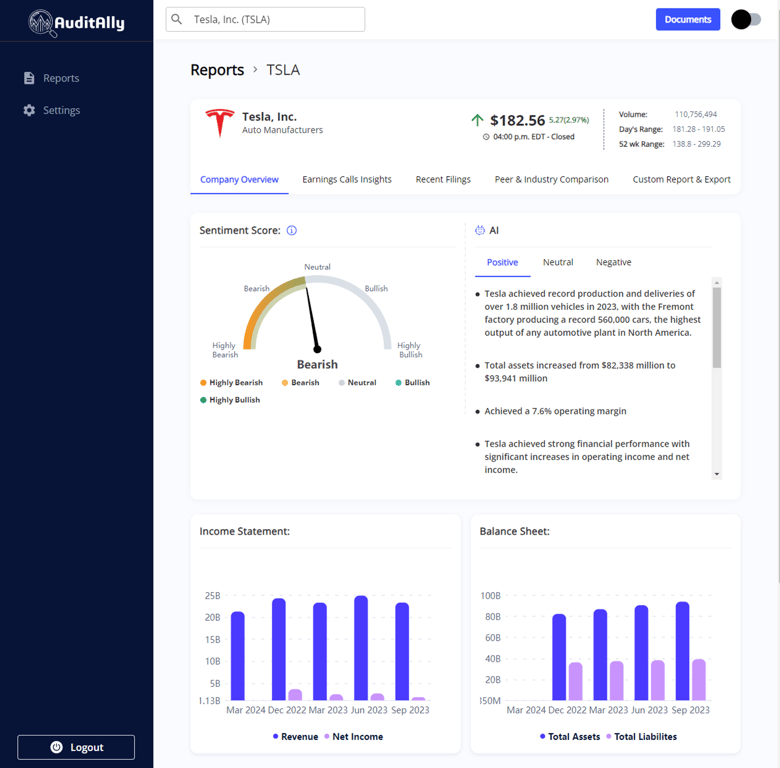Click the 5.27(2.97%) price change
This screenshot has width=780, height=768.
569,120
